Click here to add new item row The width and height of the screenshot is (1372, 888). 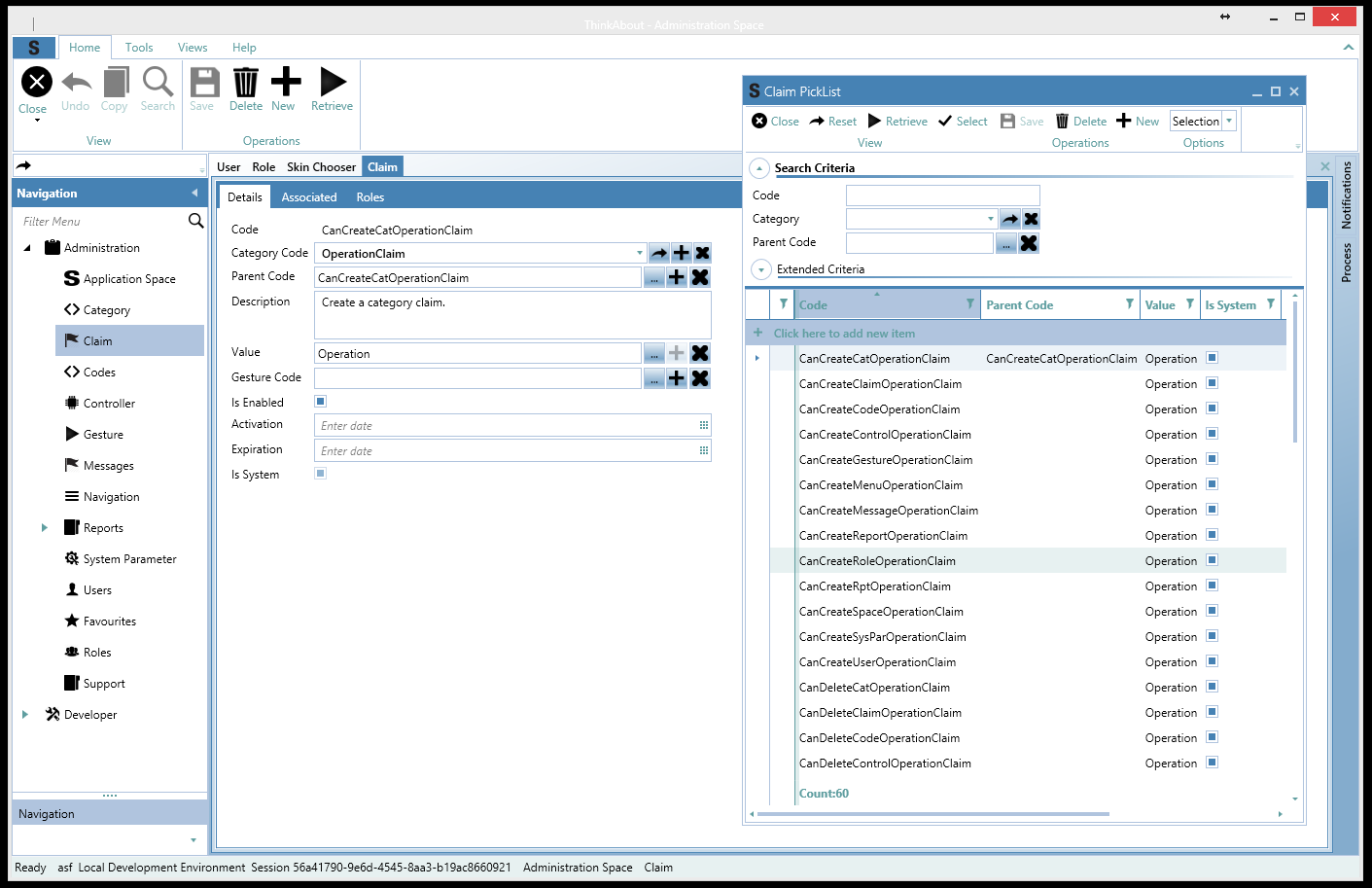tap(844, 334)
